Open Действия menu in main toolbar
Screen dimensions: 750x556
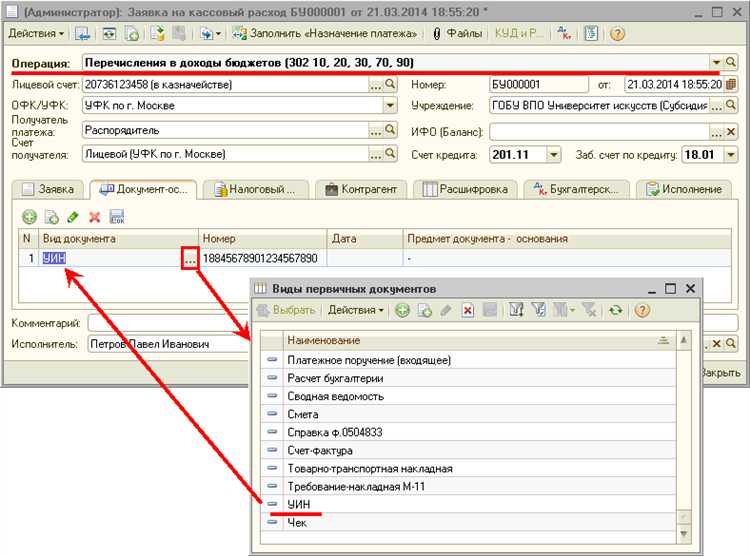pos(35,33)
